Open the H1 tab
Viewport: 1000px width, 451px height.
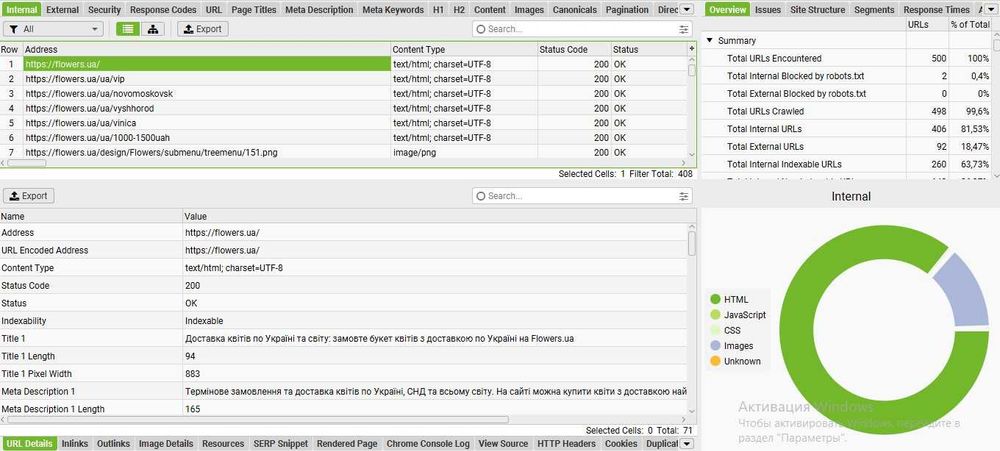tap(438, 10)
